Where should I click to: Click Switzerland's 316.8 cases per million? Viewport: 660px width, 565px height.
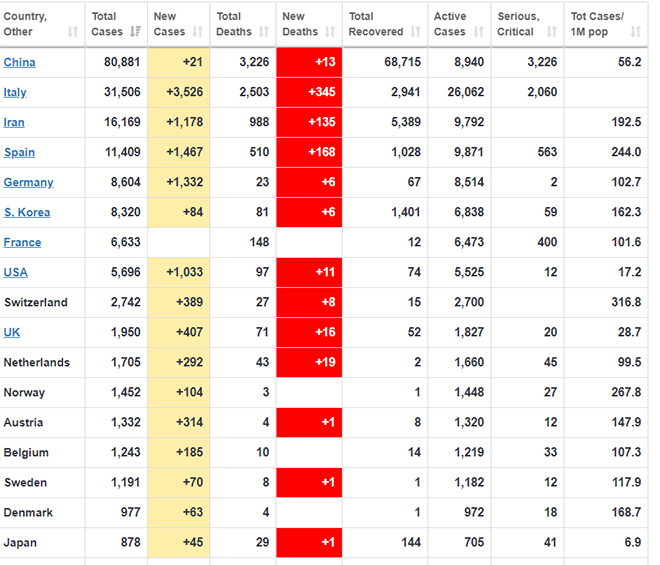[x=626, y=302]
